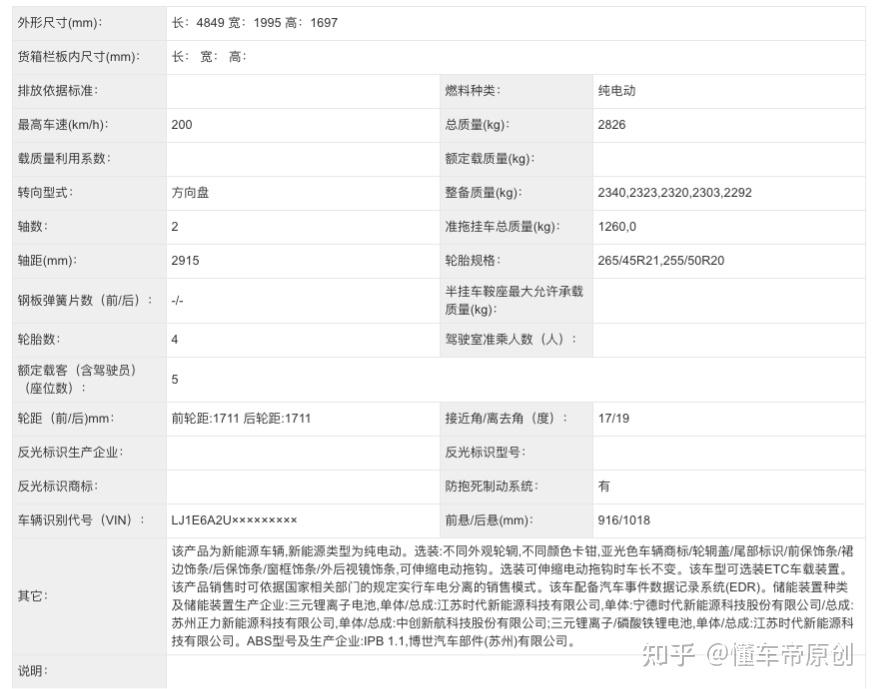Click the 货箱栏板内尺寸 row label
This screenshot has width=876, height=689.
click(77, 56)
